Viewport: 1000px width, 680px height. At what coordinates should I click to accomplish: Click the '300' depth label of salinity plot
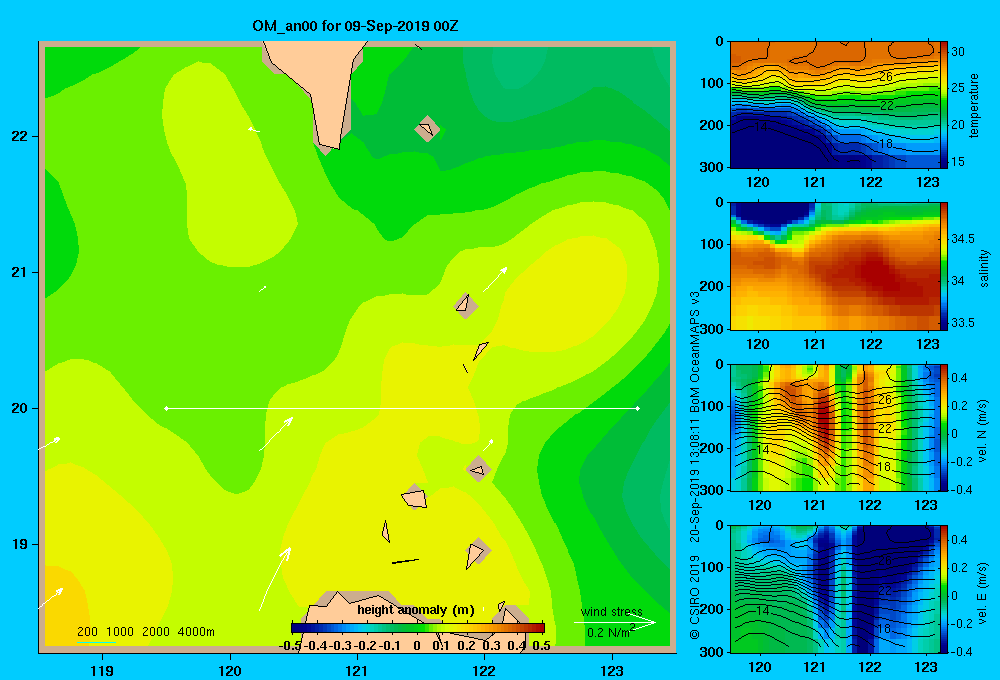[x=711, y=328]
